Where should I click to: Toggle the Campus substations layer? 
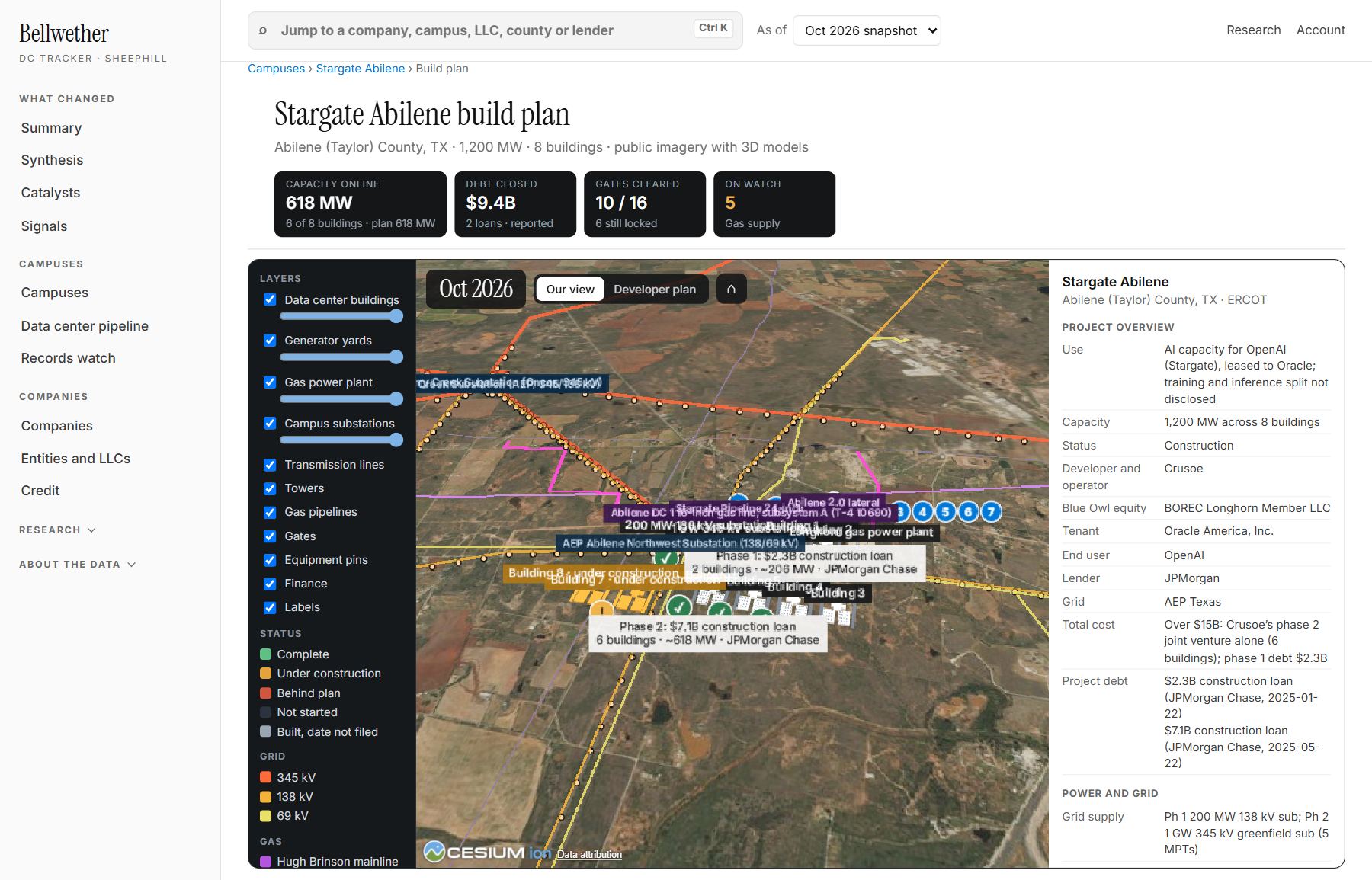[270, 423]
